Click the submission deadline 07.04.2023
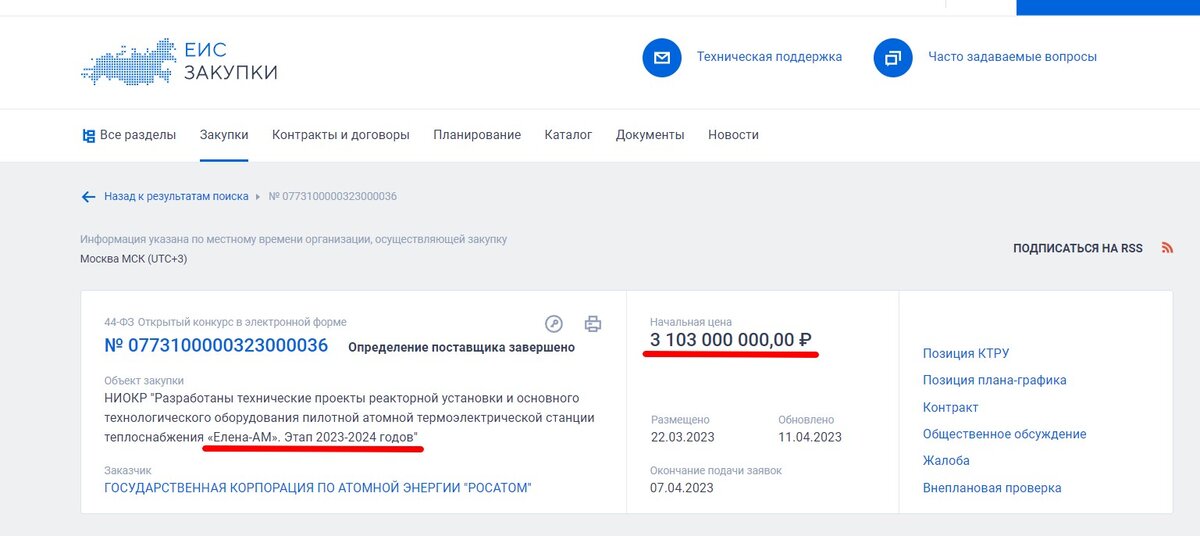This screenshot has height=536, width=1200. (682, 488)
